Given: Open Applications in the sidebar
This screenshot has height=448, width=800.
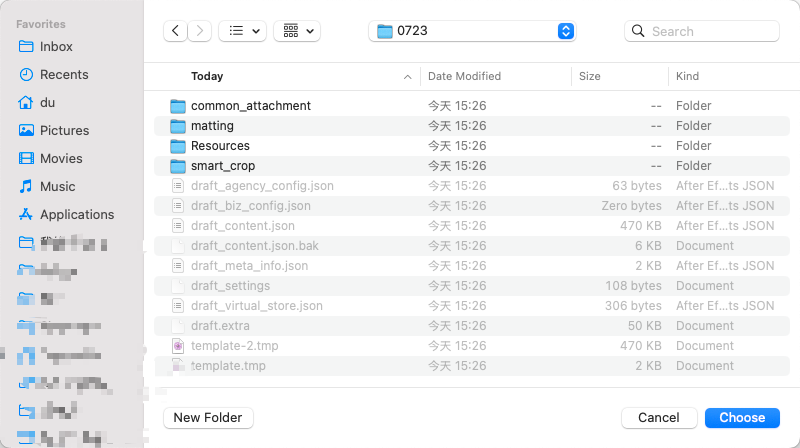Looking at the screenshot, I should point(77,214).
